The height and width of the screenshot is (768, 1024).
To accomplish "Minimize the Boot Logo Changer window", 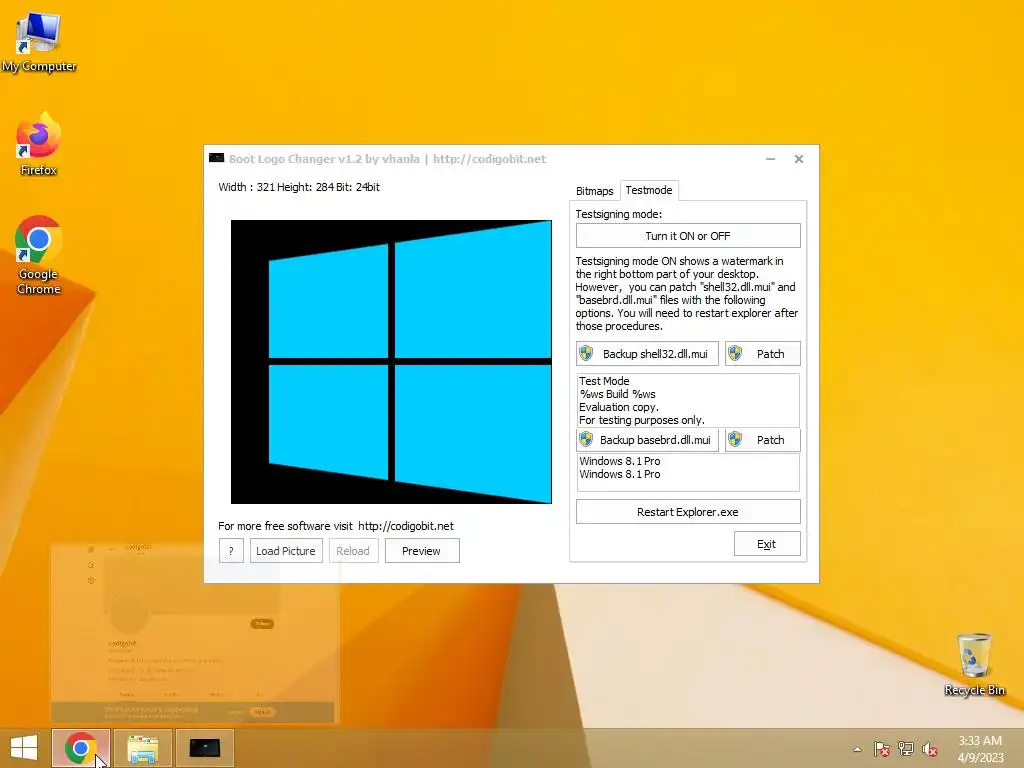I will [771, 159].
